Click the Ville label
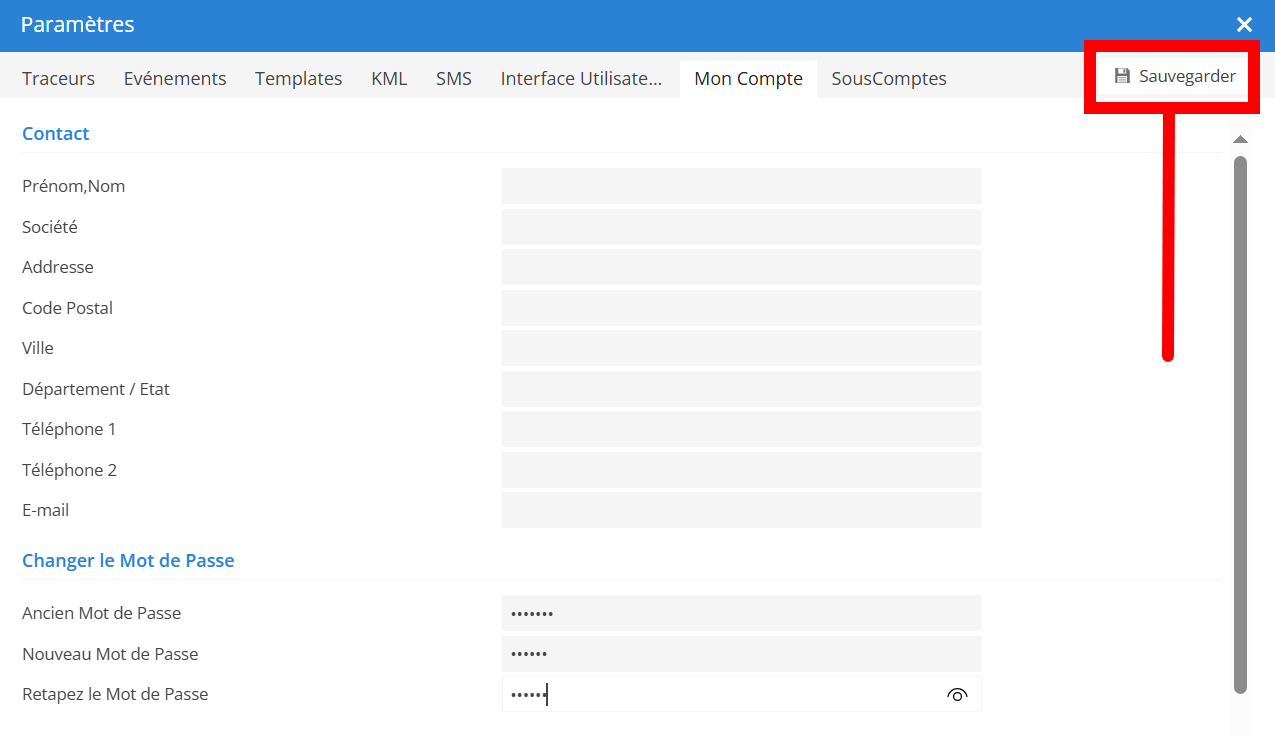This screenshot has height=736, width=1275. (x=38, y=348)
